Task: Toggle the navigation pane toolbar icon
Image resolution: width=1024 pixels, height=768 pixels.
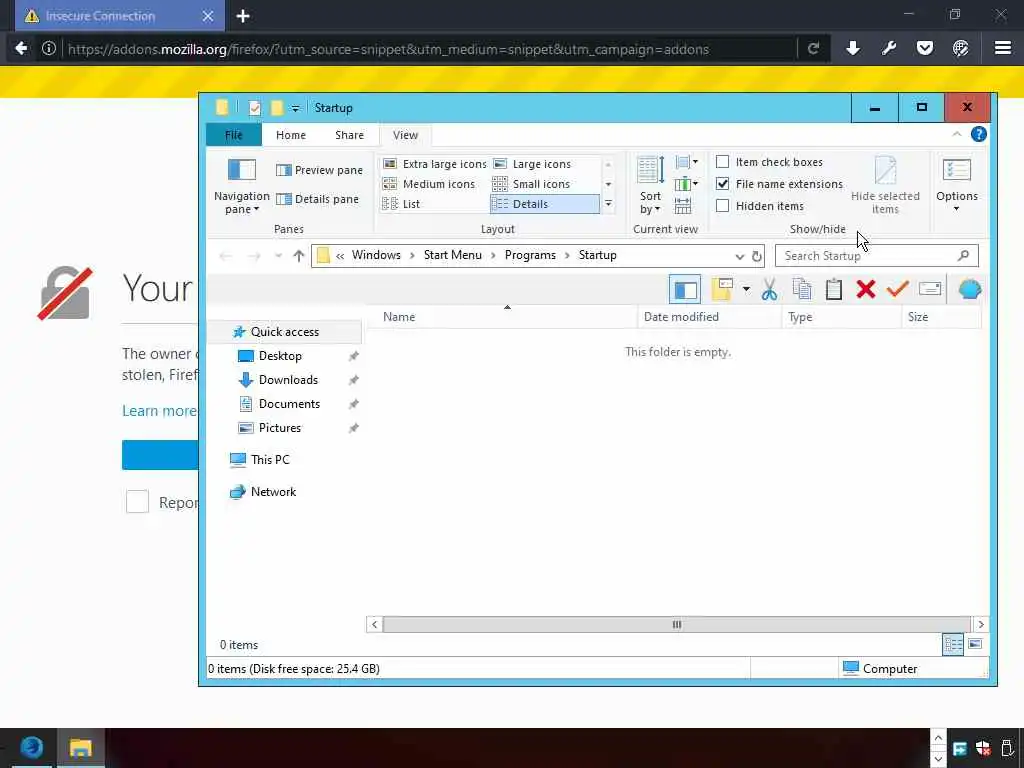Action: click(685, 289)
